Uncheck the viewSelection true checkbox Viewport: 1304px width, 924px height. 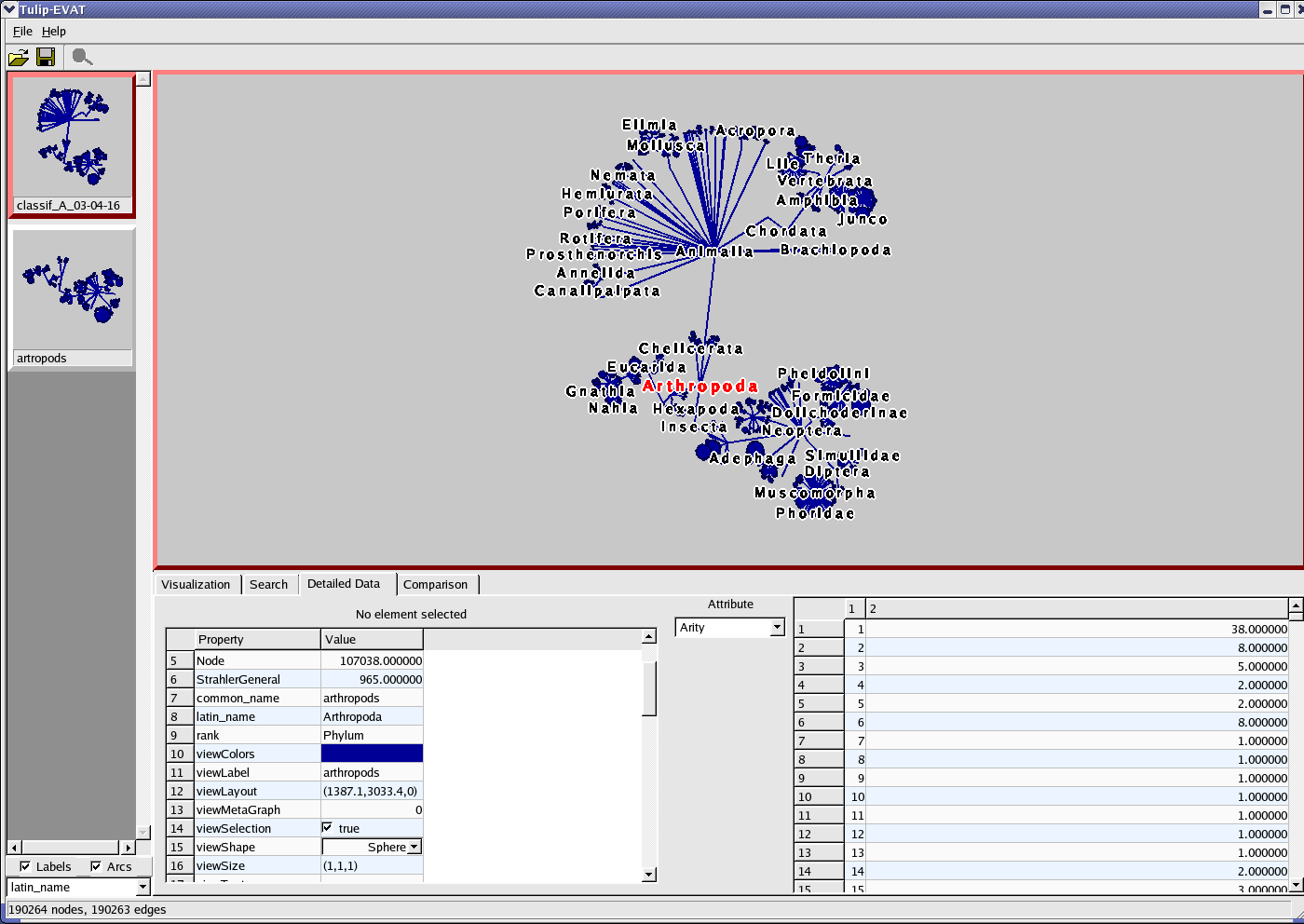327,827
